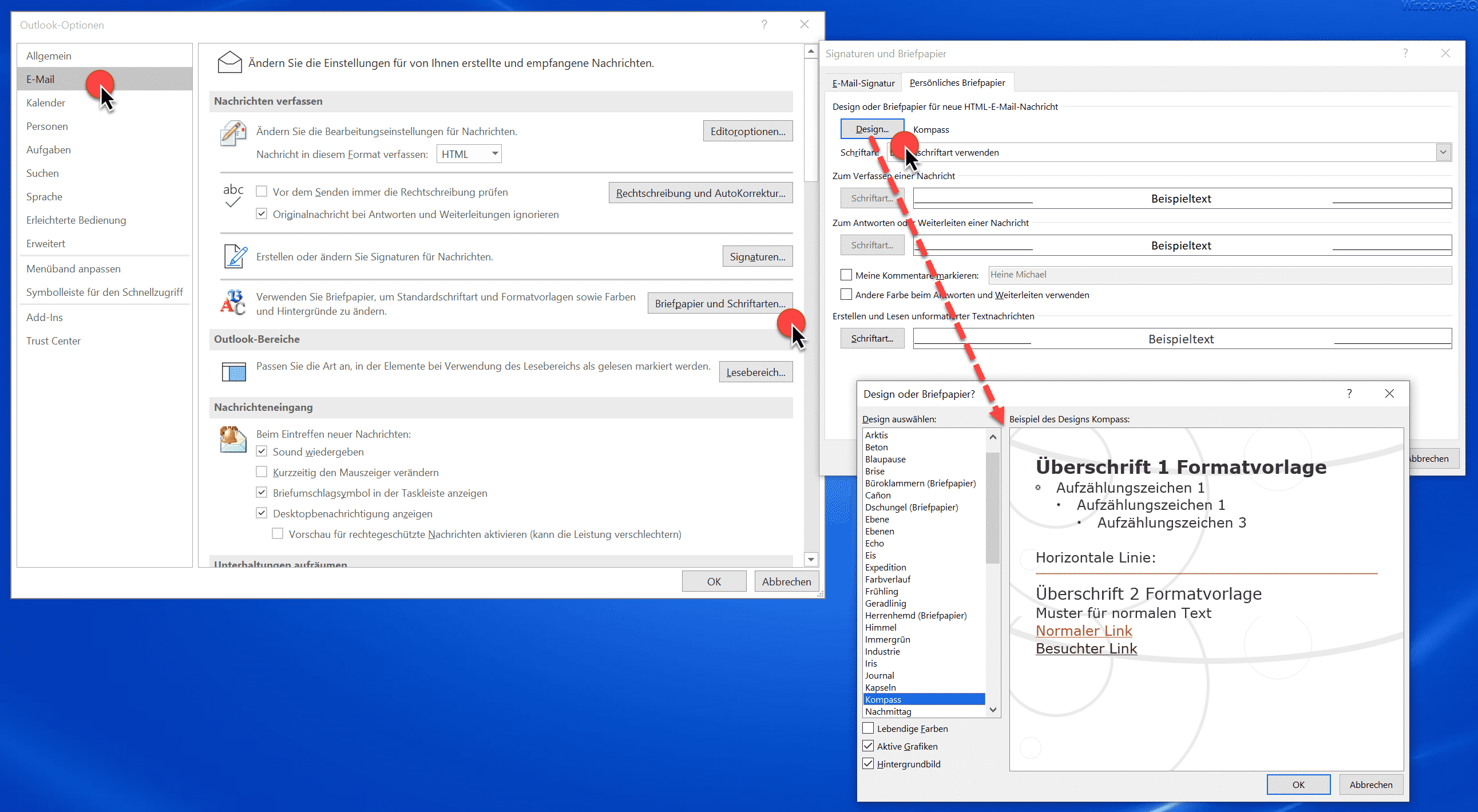This screenshot has width=1478, height=812.
Task: Open the HTML message format dropdown
Action: coord(469,154)
